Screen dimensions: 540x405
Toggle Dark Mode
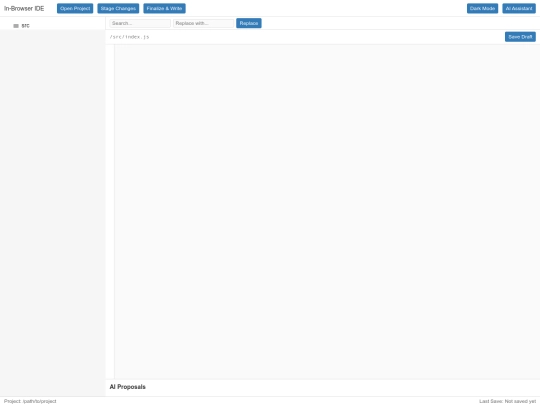tap(482, 8)
